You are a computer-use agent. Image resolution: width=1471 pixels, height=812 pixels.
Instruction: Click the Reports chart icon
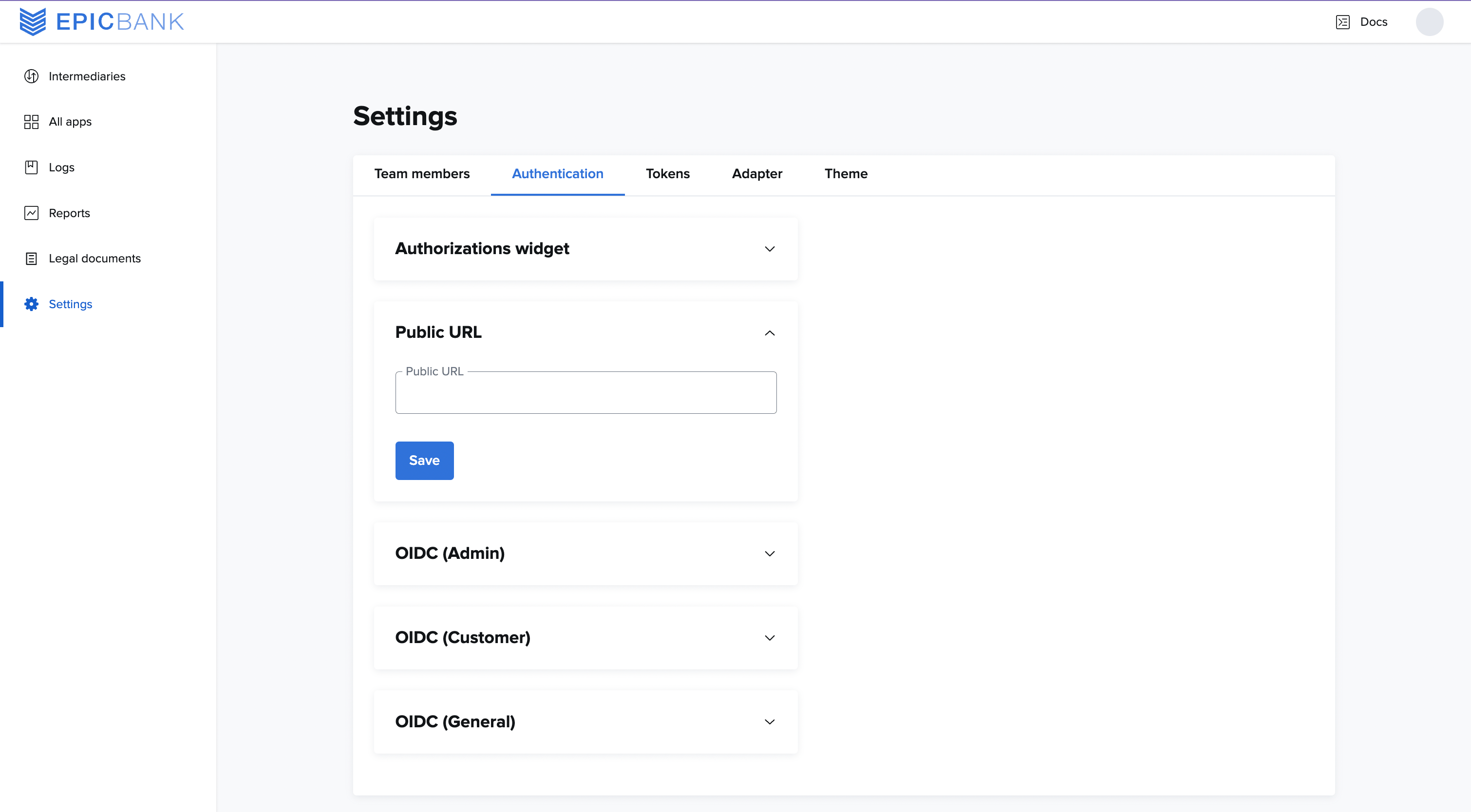31,213
